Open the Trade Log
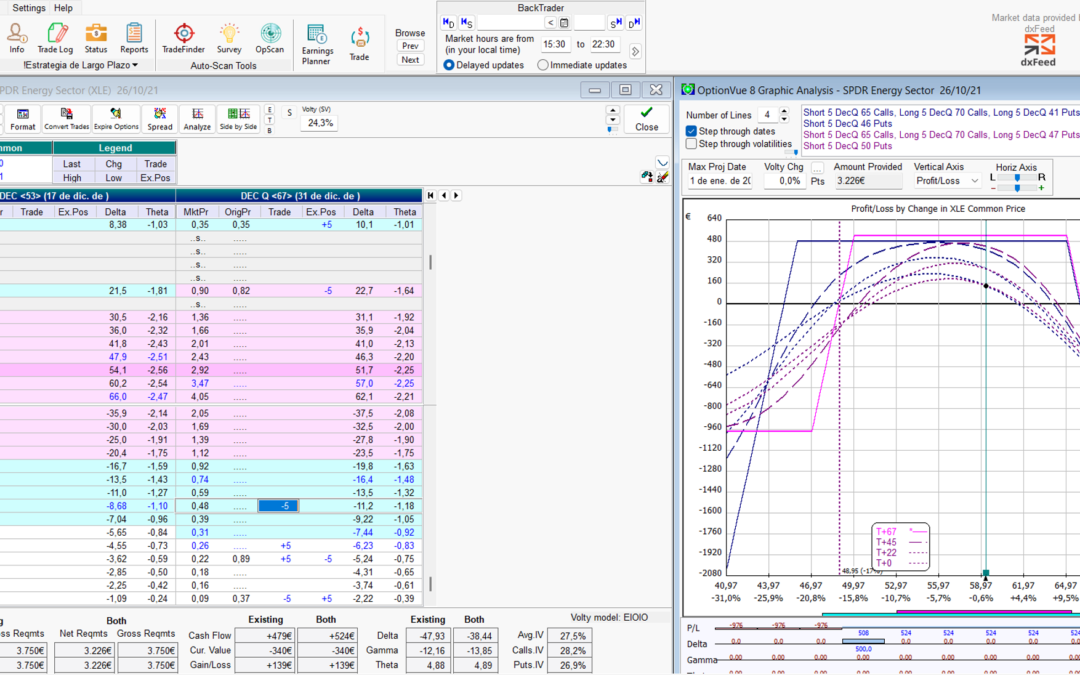Screen dimensions: 1080x675 coord(55,37)
